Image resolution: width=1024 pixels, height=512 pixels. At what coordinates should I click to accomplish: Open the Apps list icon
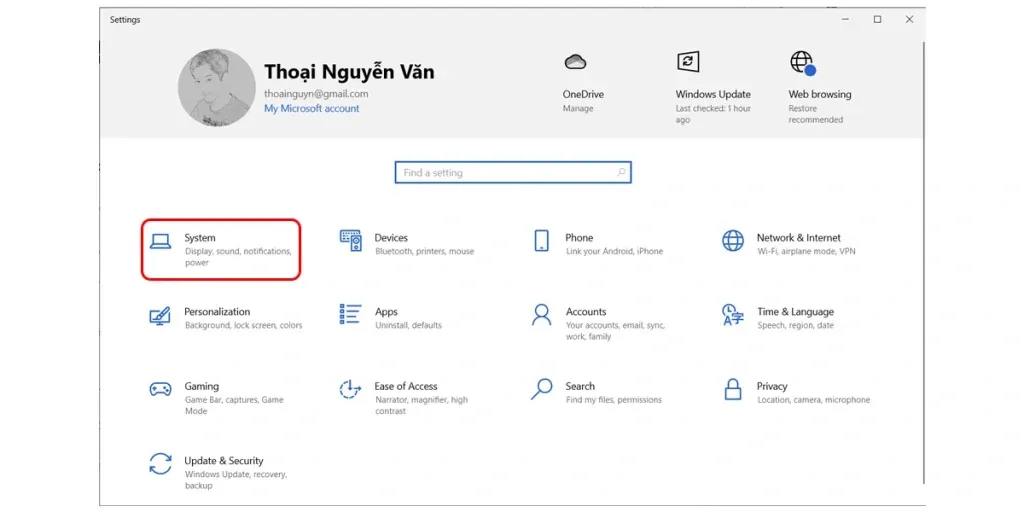coord(351,314)
